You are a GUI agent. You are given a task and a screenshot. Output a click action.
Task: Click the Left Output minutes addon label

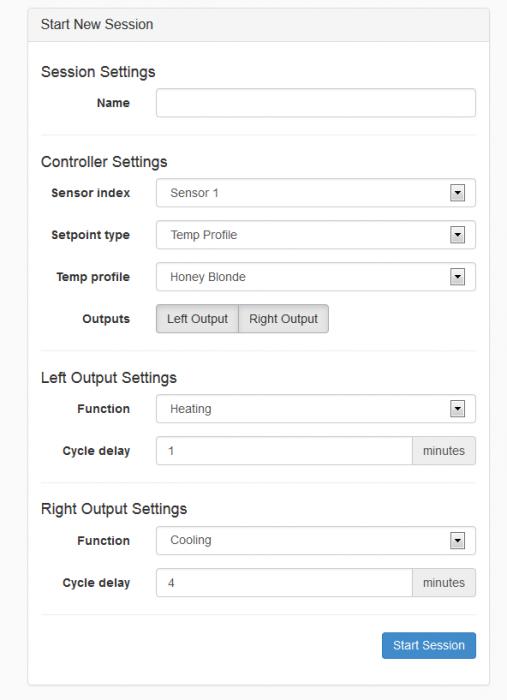[x=444, y=451]
